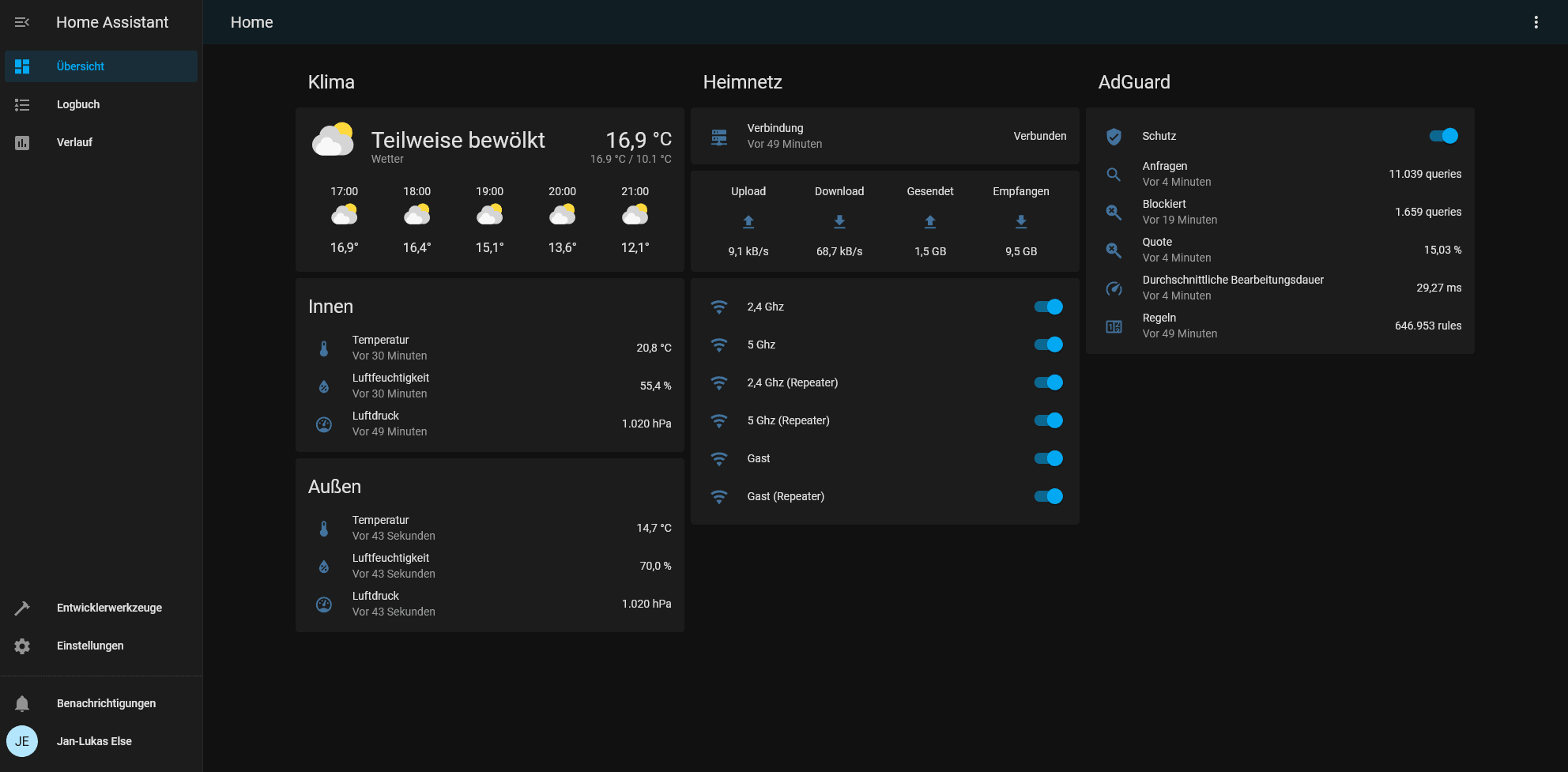1568x772 pixels.
Task: Click the 11.039 queries value
Action: (x=1425, y=174)
